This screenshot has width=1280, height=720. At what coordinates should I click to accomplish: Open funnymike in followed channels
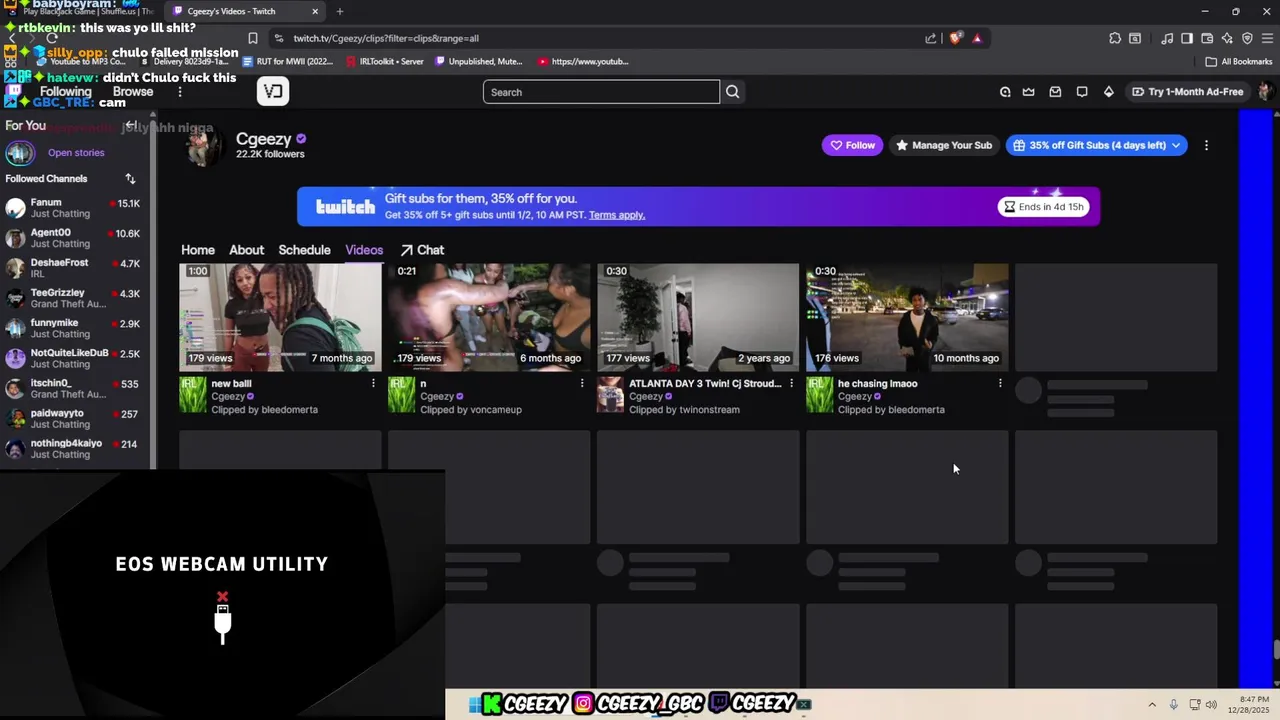74,328
